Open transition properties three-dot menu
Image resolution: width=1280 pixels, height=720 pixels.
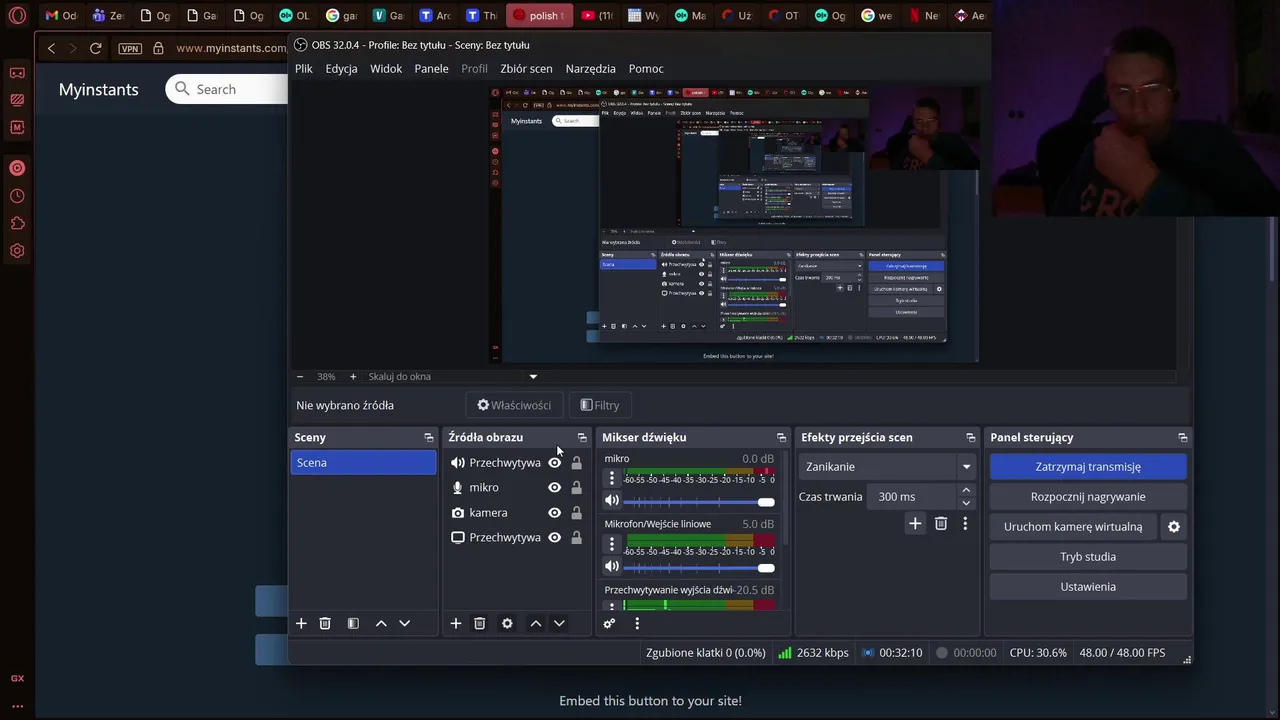pyautogui.click(x=965, y=523)
